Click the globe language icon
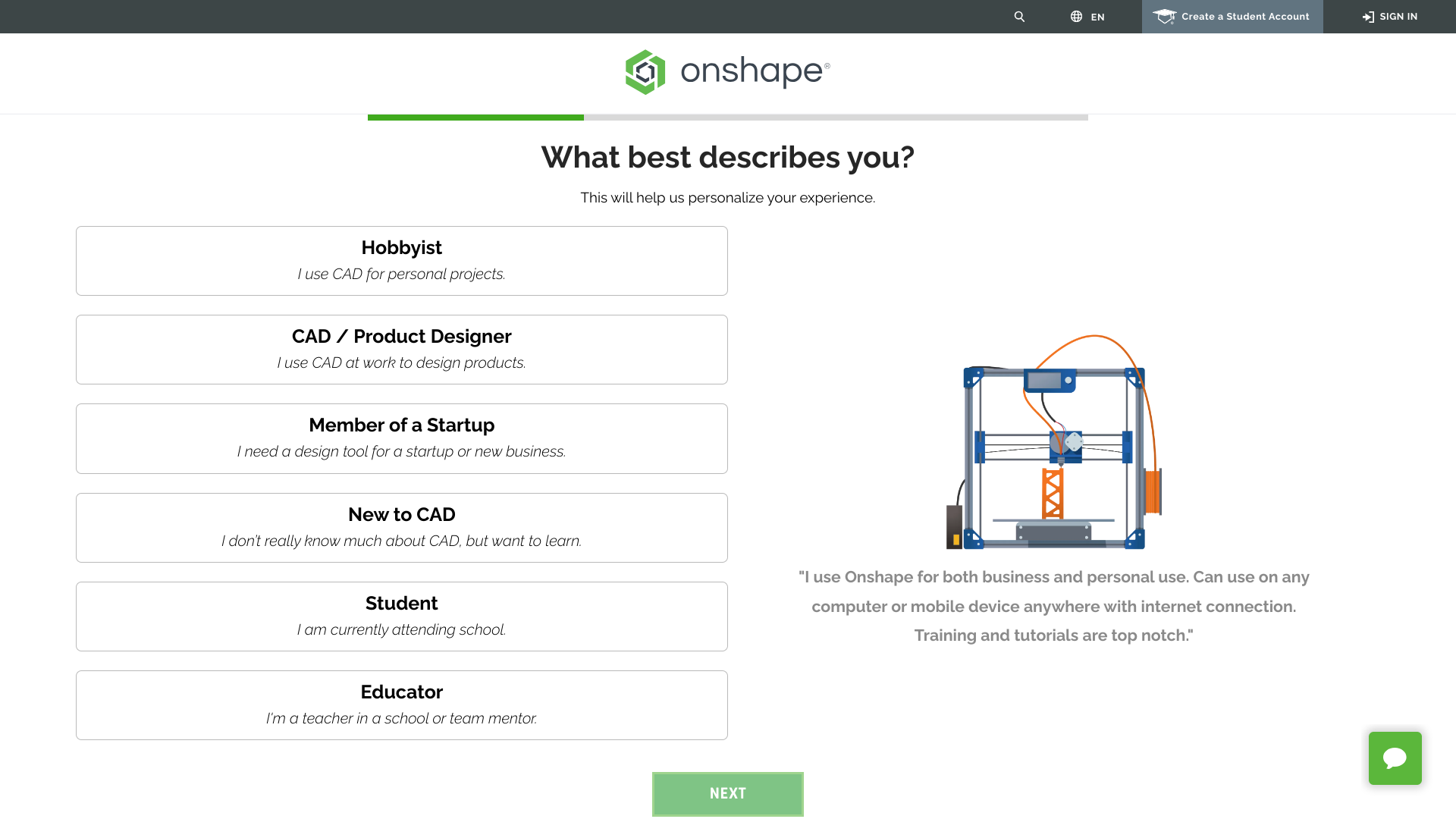This screenshot has width=1456, height=819. 1076,17
